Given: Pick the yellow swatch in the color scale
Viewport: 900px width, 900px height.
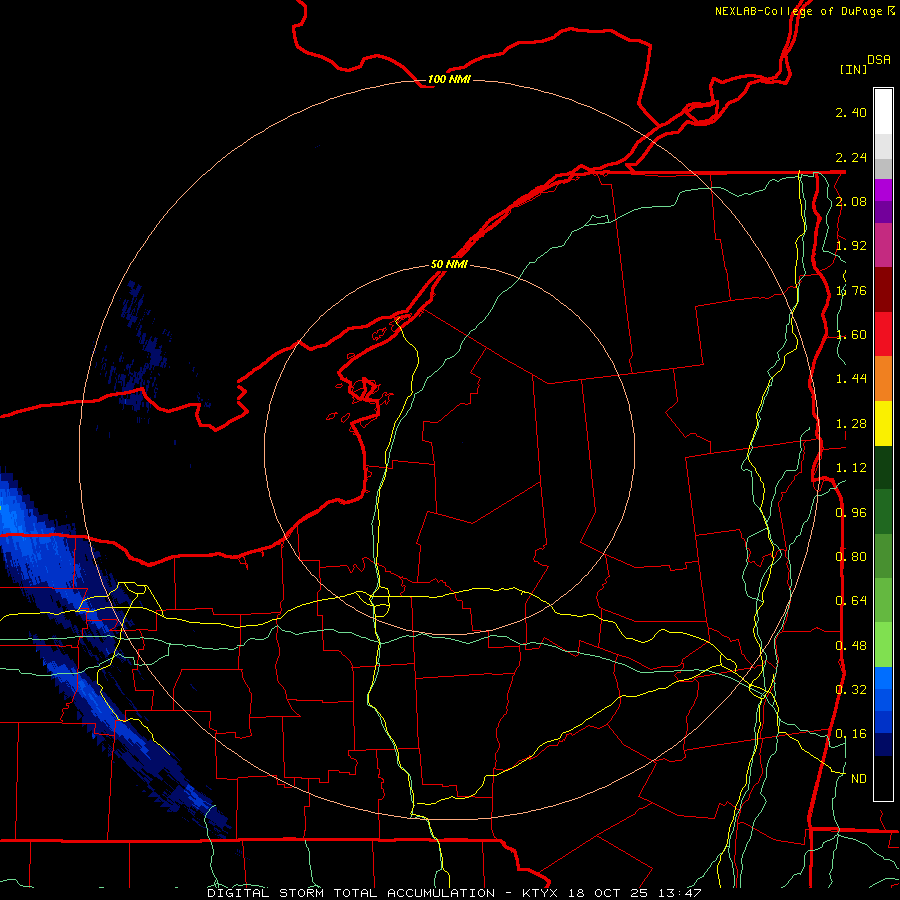Looking at the screenshot, I should (883, 424).
